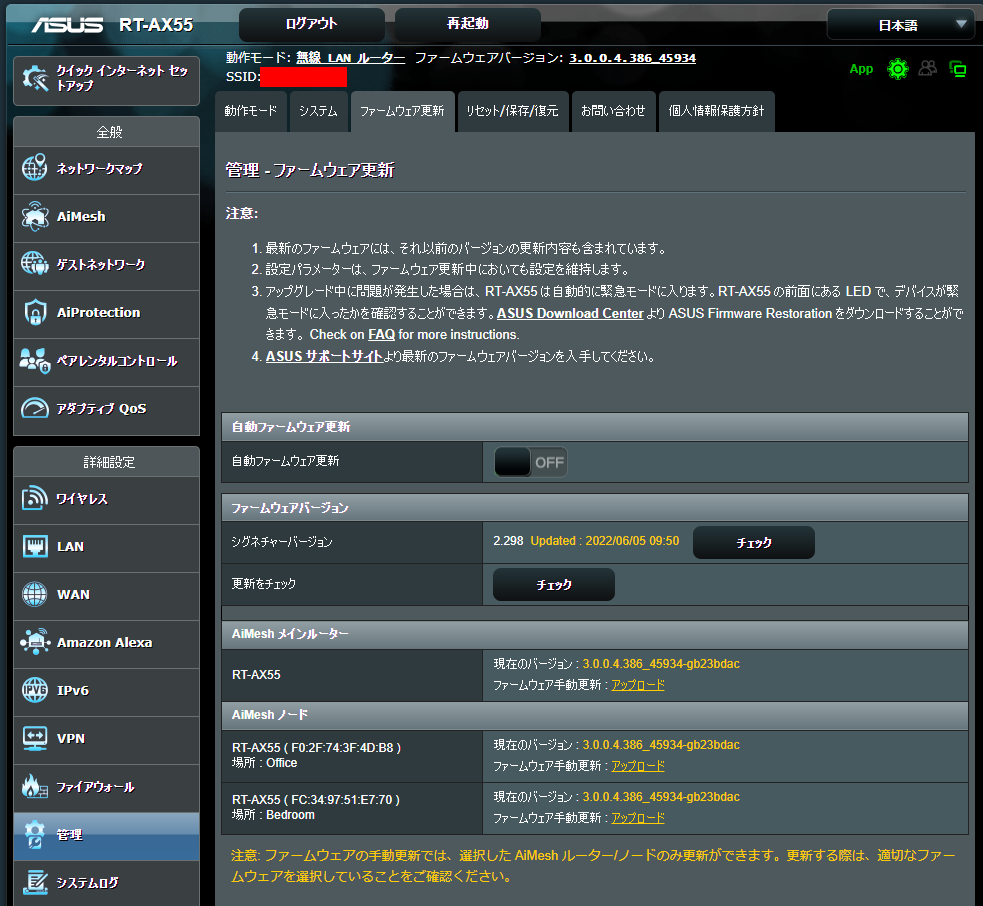Click the 詳細設定 section header

pos(107,462)
